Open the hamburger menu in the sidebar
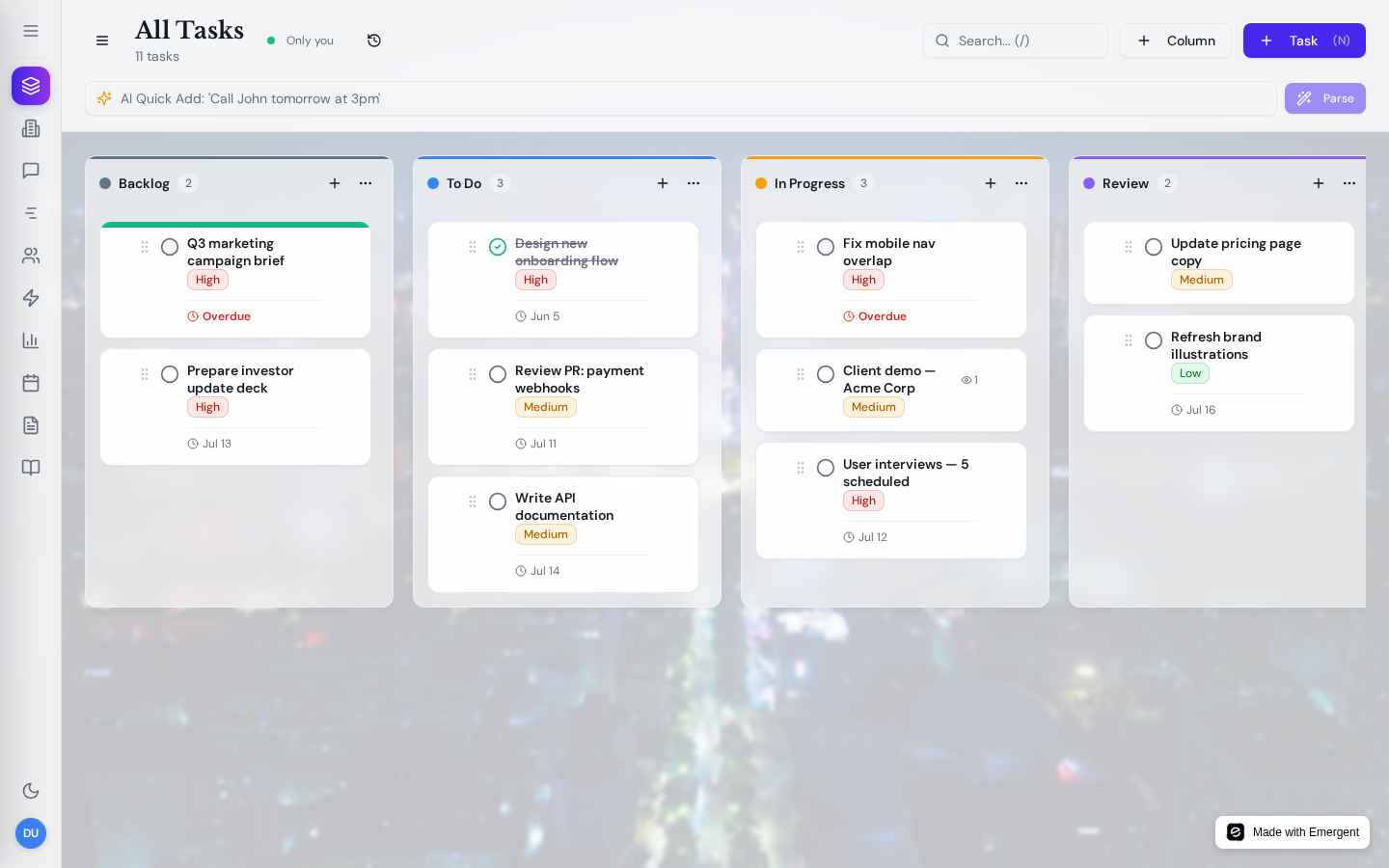Screen dimensions: 1389x868 (x=31, y=31)
